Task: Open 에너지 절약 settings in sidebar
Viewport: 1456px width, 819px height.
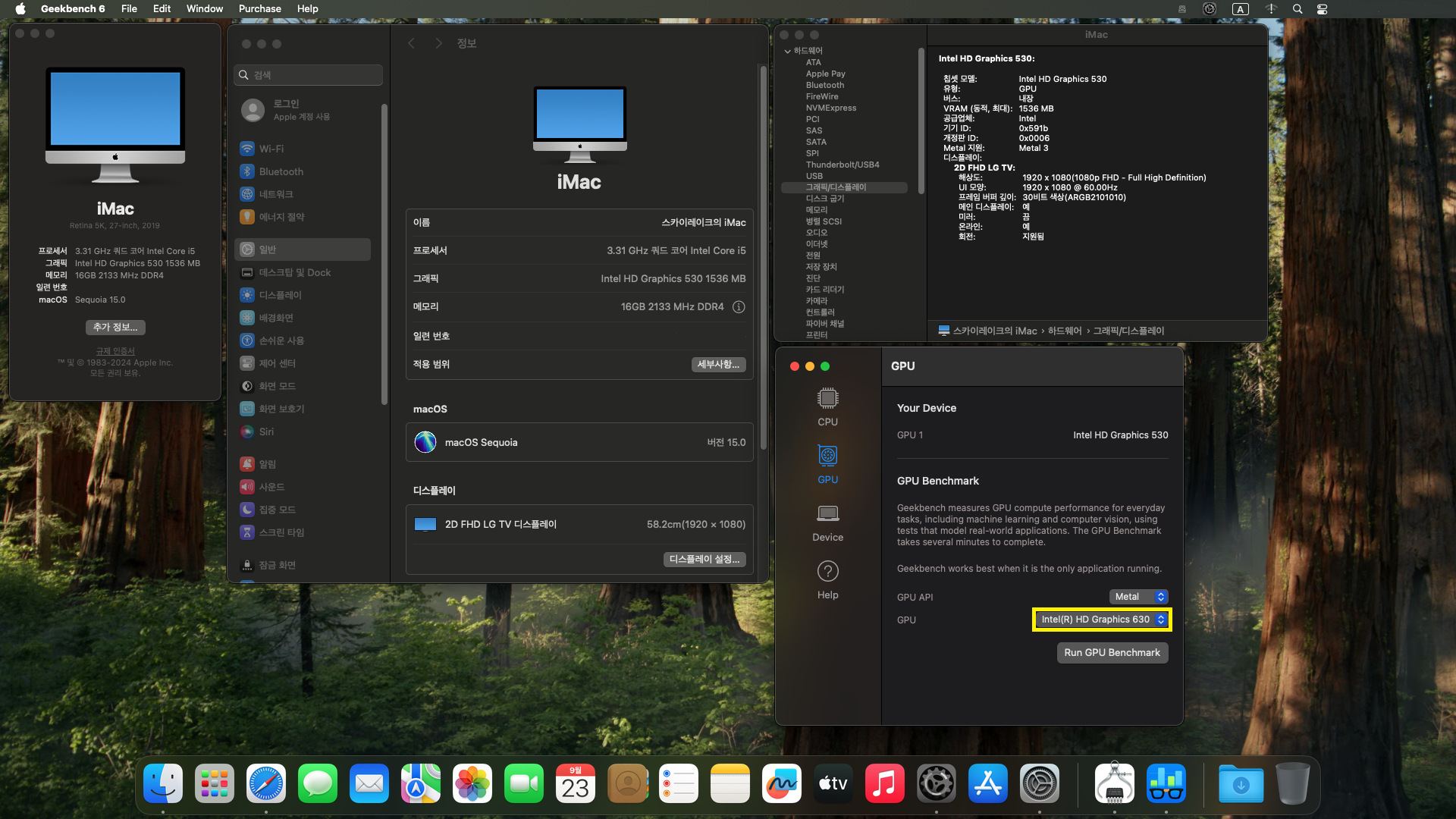Action: tap(303, 217)
